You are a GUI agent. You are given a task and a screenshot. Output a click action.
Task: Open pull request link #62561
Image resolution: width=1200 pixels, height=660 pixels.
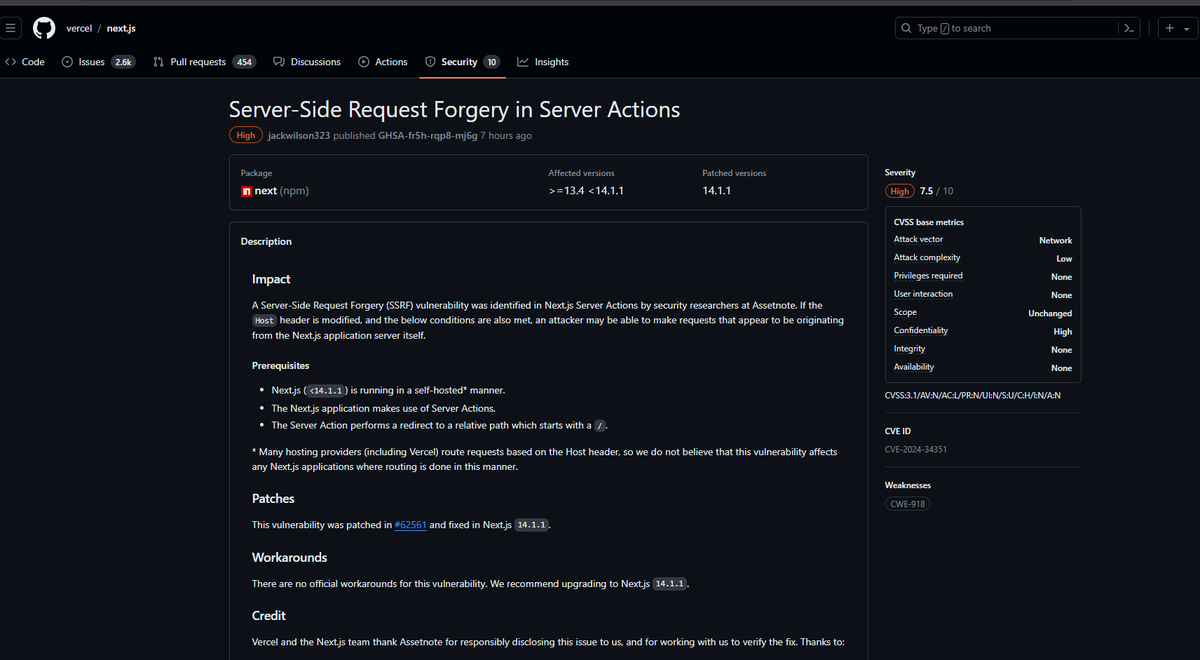click(x=411, y=525)
